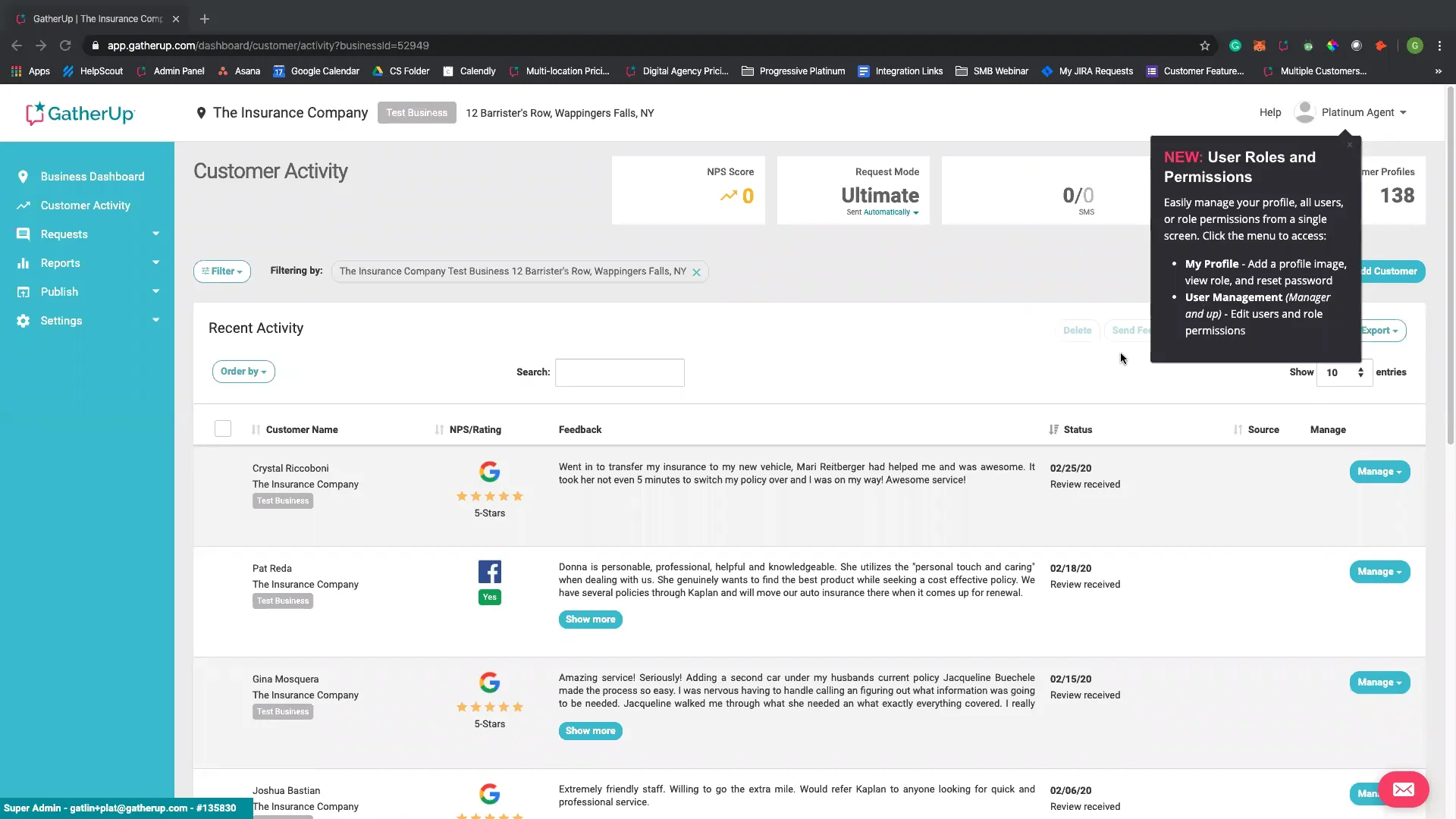The height and width of the screenshot is (819, 1456).
Task: Click the red mail chat bubble icon
Action: [1403, 789]
